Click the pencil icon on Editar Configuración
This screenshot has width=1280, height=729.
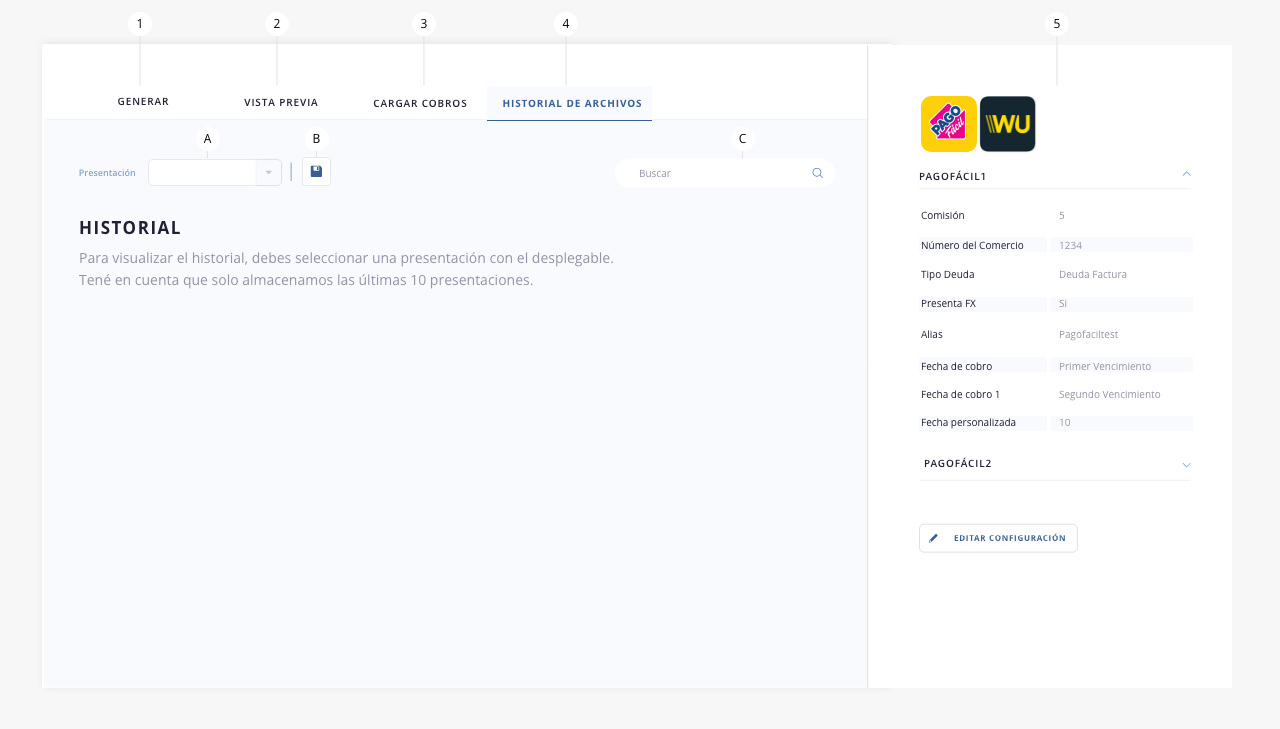click(934, 538)
